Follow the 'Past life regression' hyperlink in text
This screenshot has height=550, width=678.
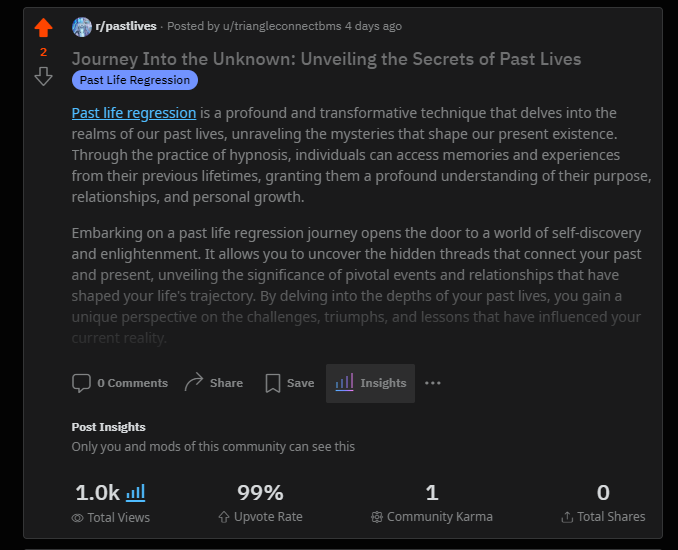tap(134, 113)
